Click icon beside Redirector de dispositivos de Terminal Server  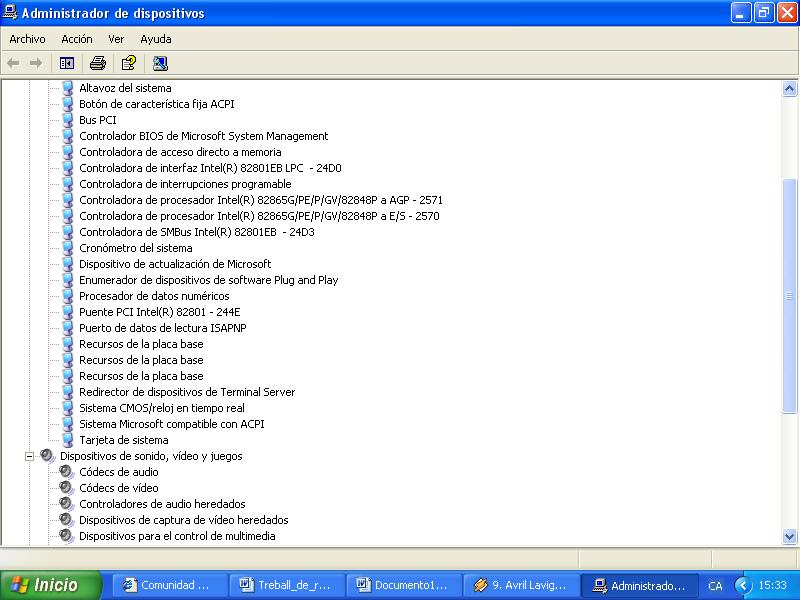tap(67, 392)
